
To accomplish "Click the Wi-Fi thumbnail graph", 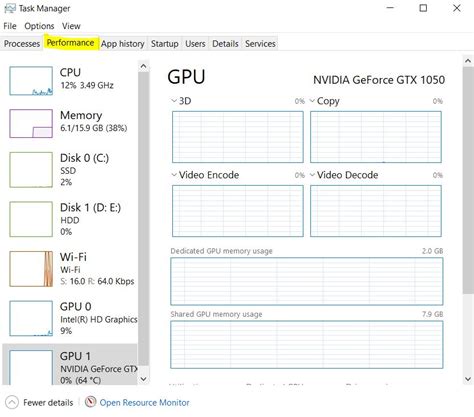I will [x=31, y=269].
